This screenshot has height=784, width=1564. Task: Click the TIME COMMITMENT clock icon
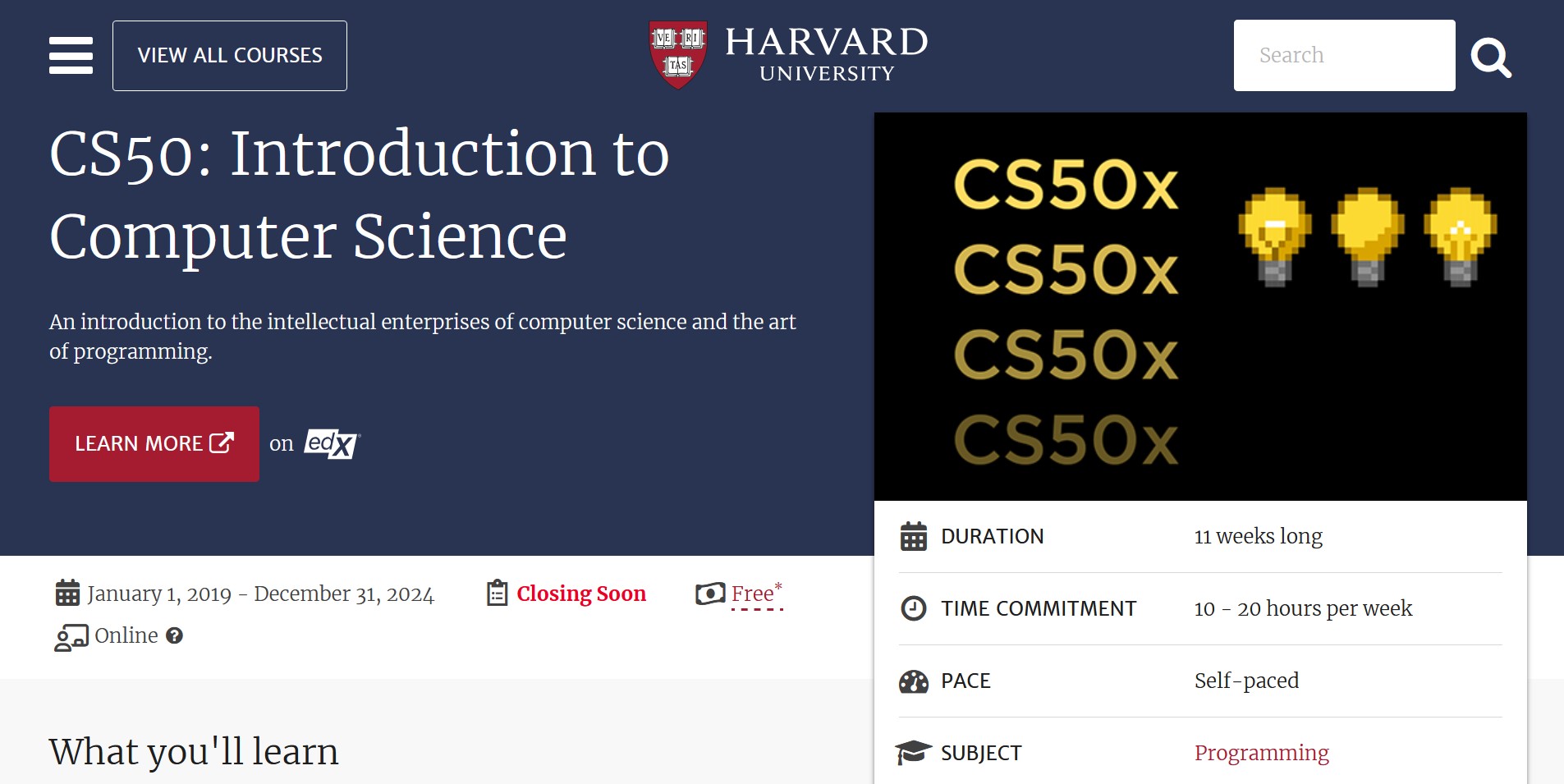click(914, 608)
